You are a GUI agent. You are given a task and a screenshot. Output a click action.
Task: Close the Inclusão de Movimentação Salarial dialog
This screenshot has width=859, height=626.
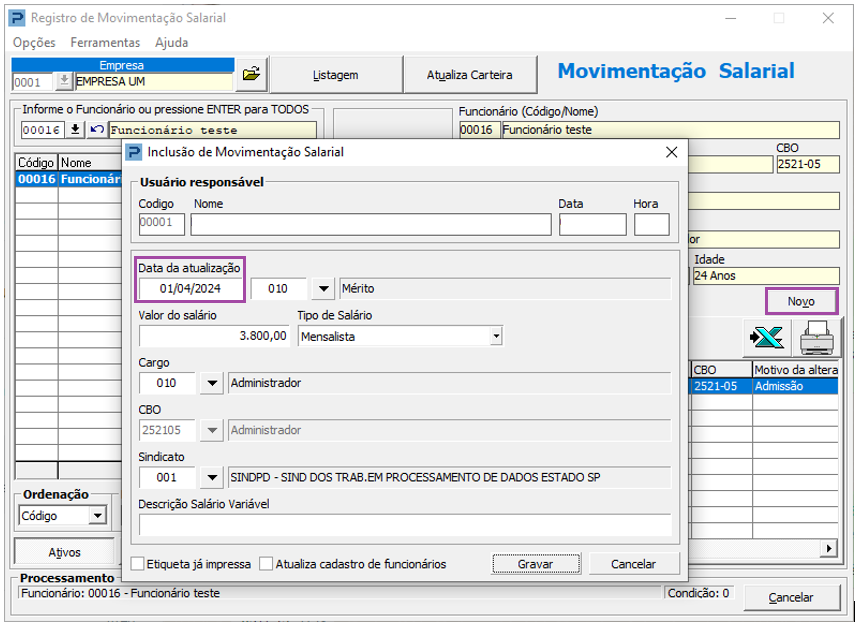point(670,152)
